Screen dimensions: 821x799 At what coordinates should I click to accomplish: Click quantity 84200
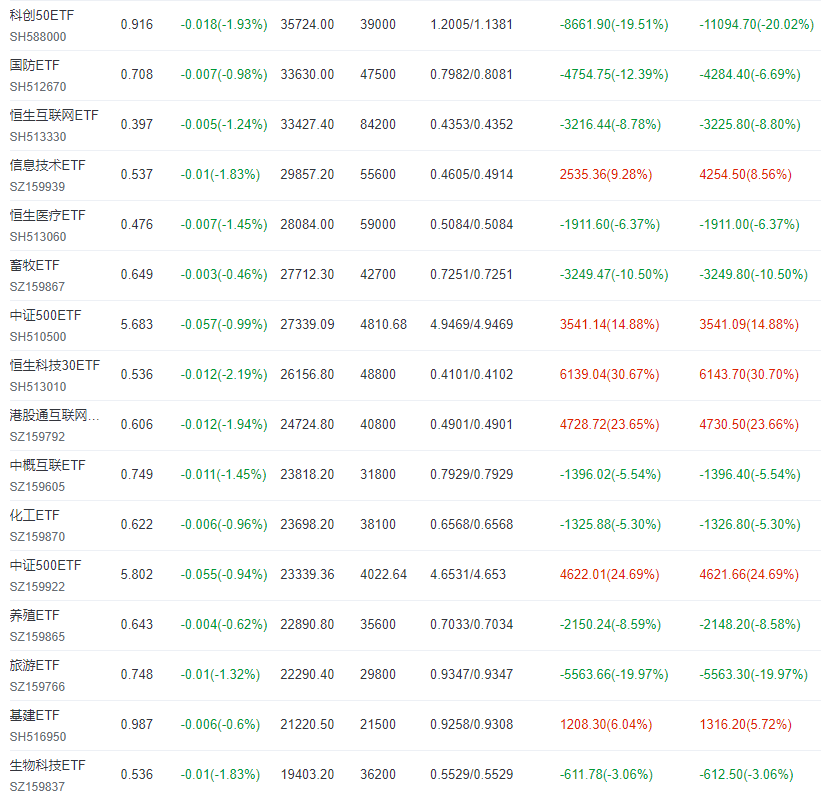click(378, 125)
